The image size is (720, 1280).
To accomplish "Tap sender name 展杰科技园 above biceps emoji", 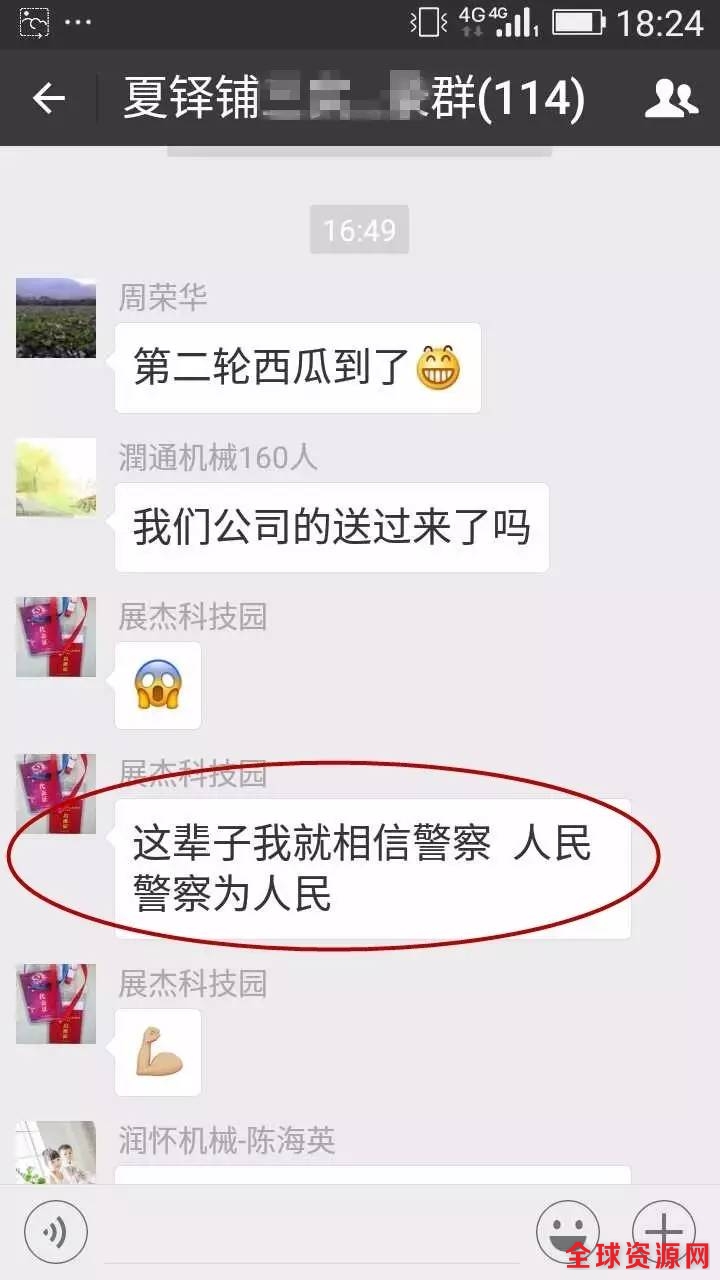I will (x=193, y=983).
